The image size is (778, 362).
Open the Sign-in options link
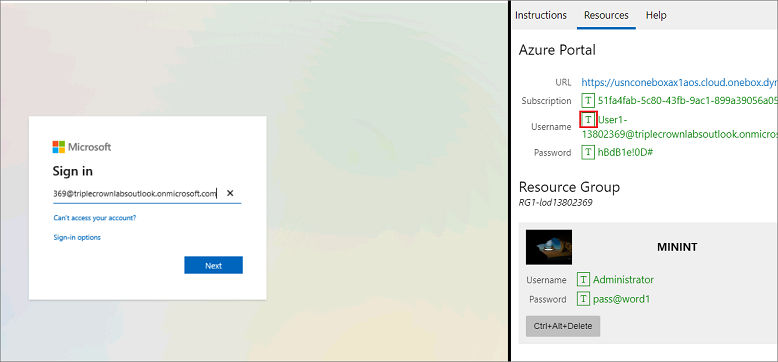[x=77, y=238]
